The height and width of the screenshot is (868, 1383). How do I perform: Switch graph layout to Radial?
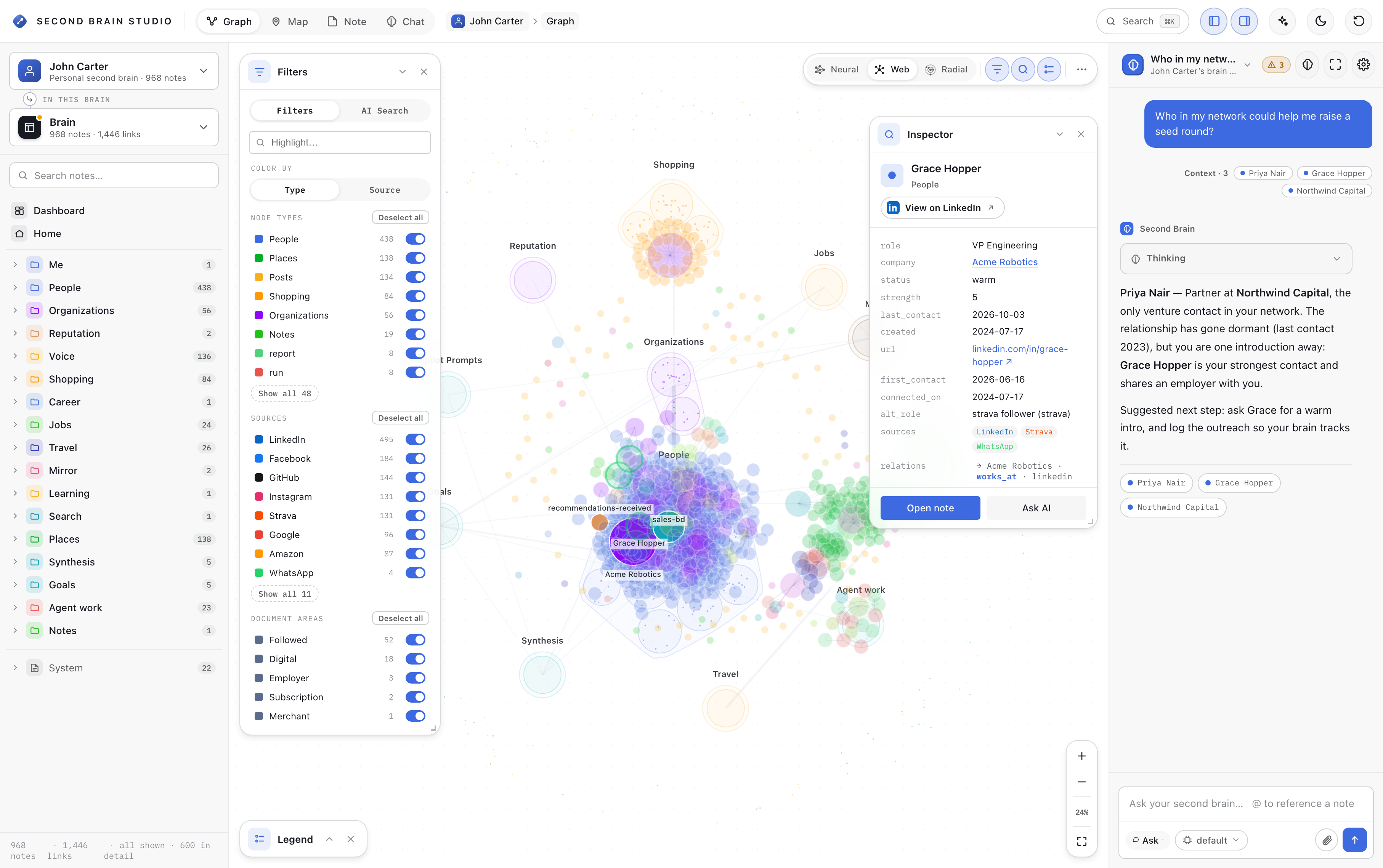[947, 69]
